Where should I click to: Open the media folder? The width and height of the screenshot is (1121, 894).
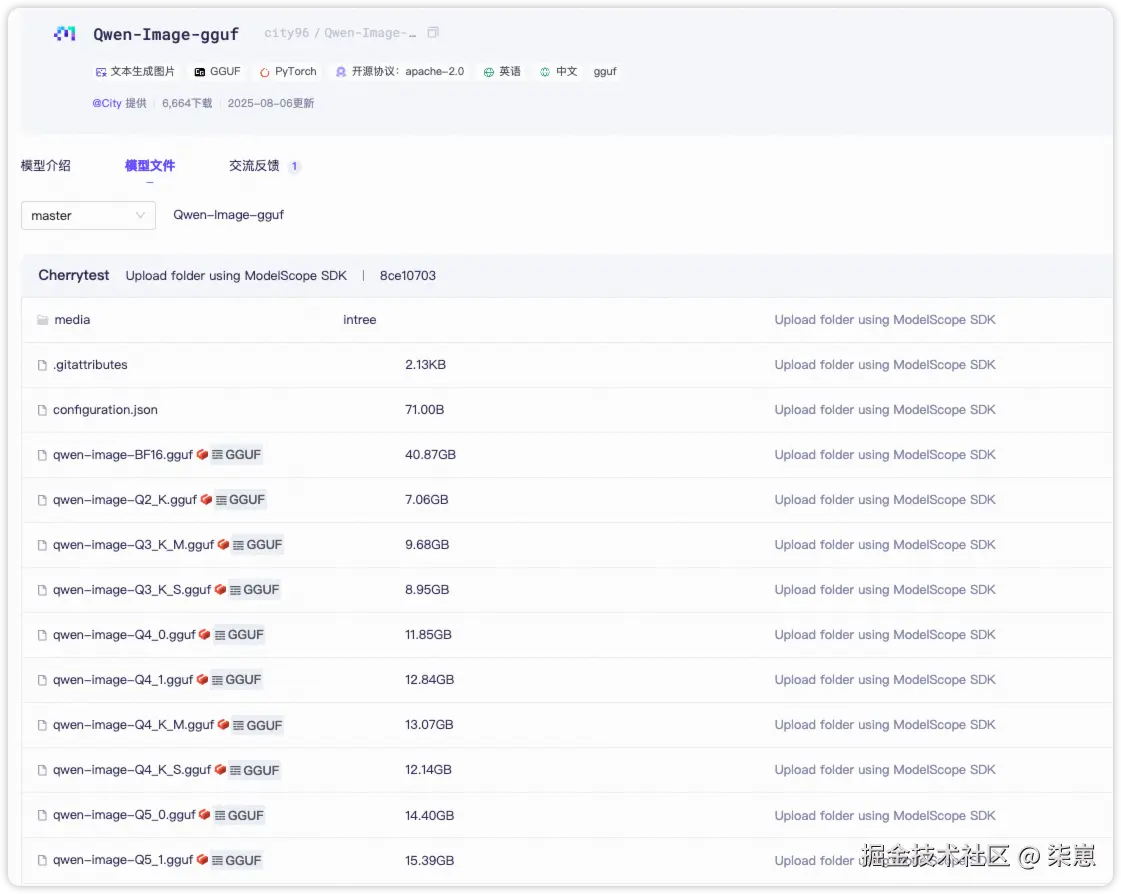[x=72, y=320]
